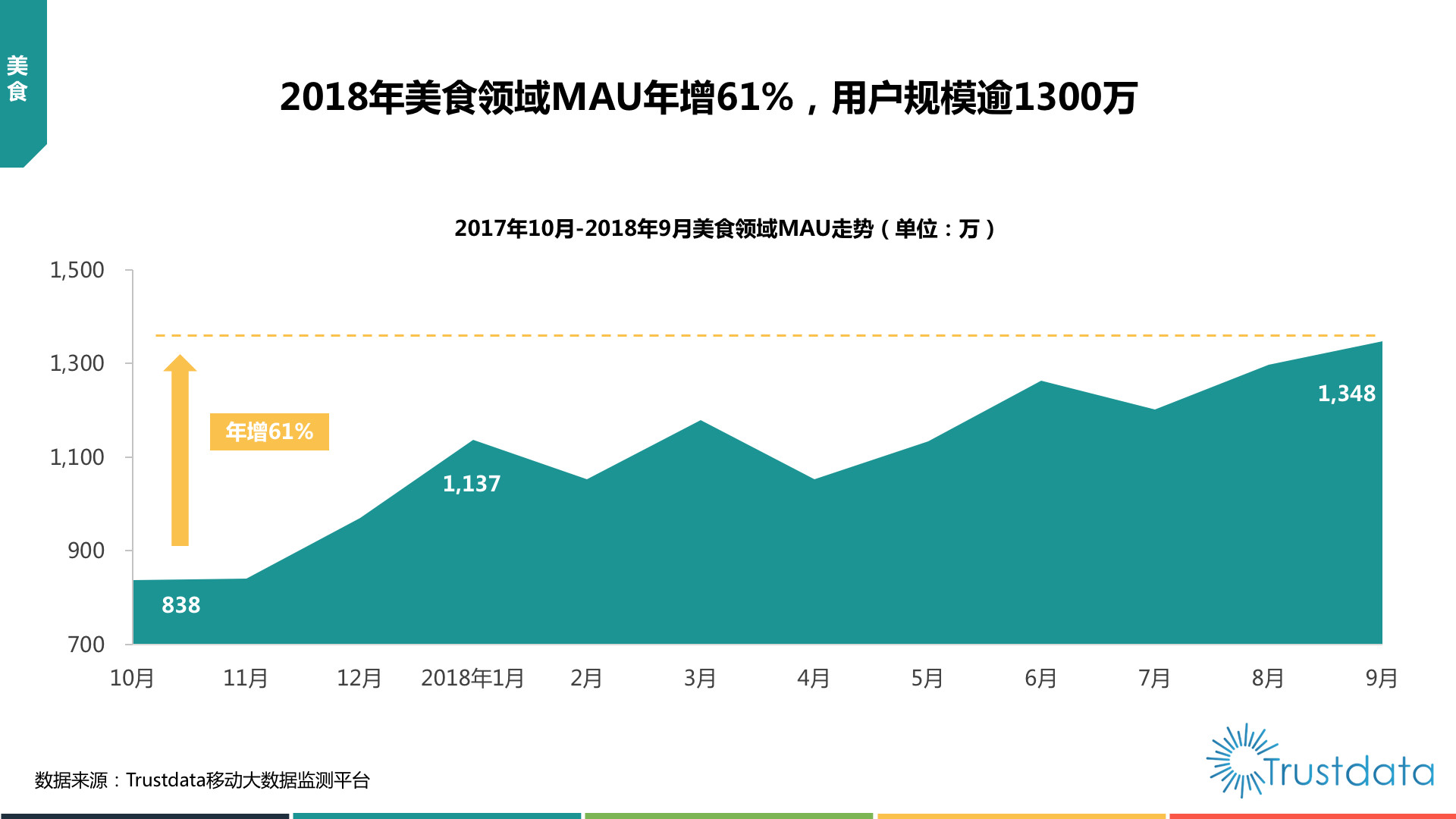1456x819 pixels.
Task: Click the yellow upward growth arrow
Action: tap(180, 450)
